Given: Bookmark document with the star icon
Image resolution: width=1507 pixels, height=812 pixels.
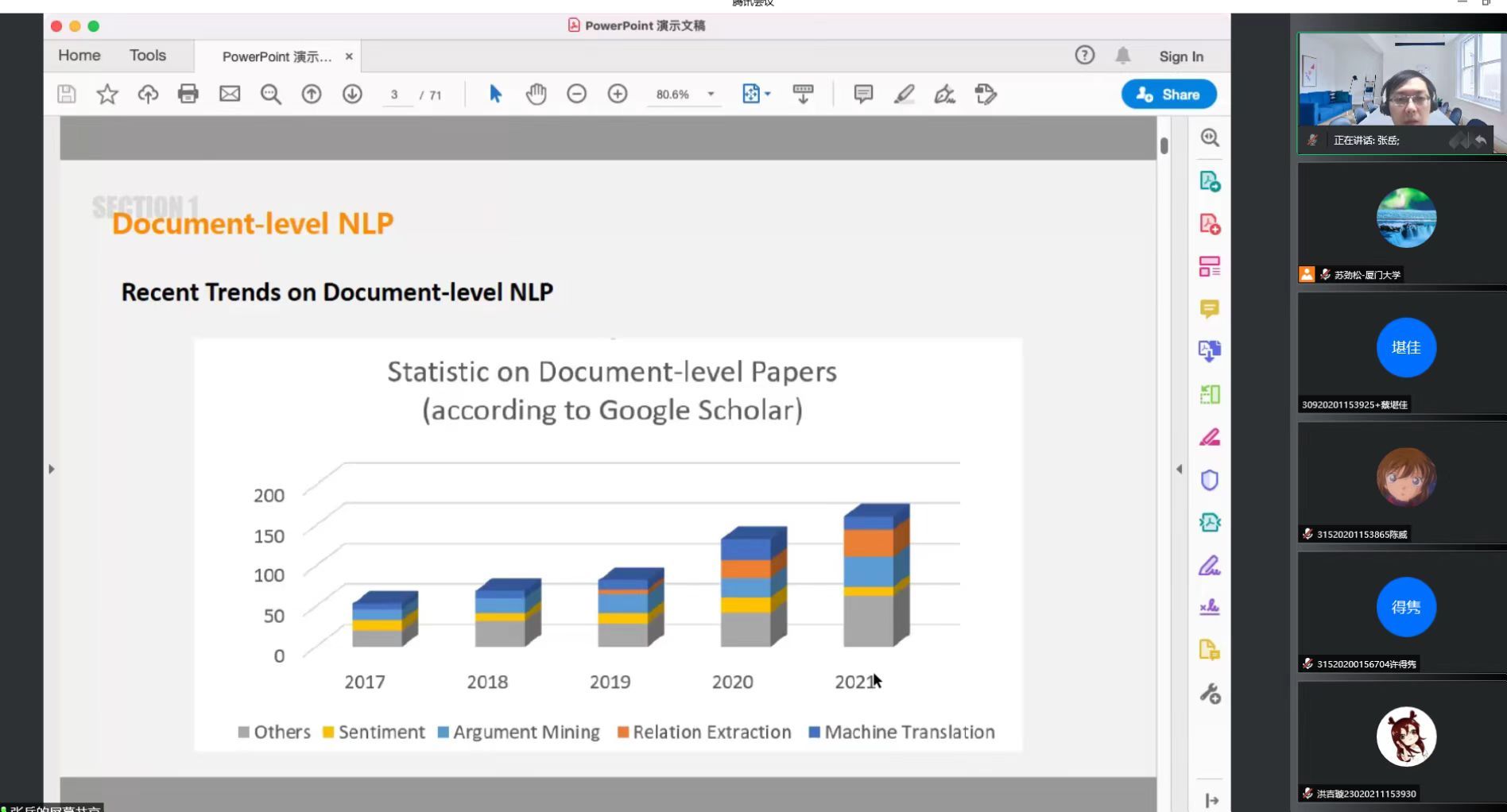Looking at the screenshot, I should pyautogui.click(x=107, y=95).
